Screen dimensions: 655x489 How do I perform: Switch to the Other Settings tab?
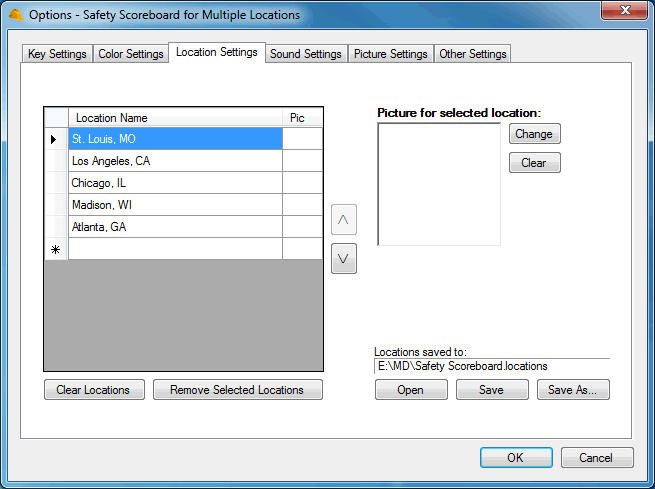point(473,54)
